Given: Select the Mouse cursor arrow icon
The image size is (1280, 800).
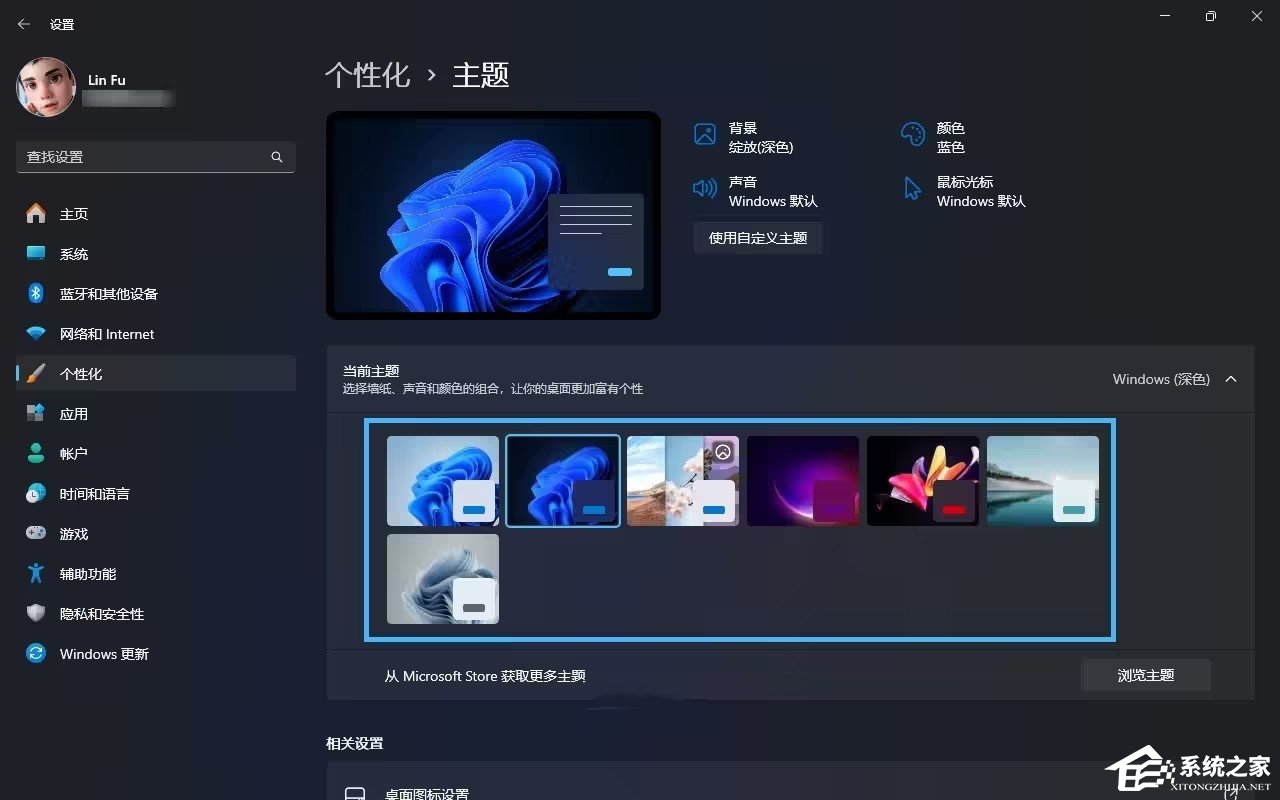Looking at the screenshot, I should (x=911, y=188).
